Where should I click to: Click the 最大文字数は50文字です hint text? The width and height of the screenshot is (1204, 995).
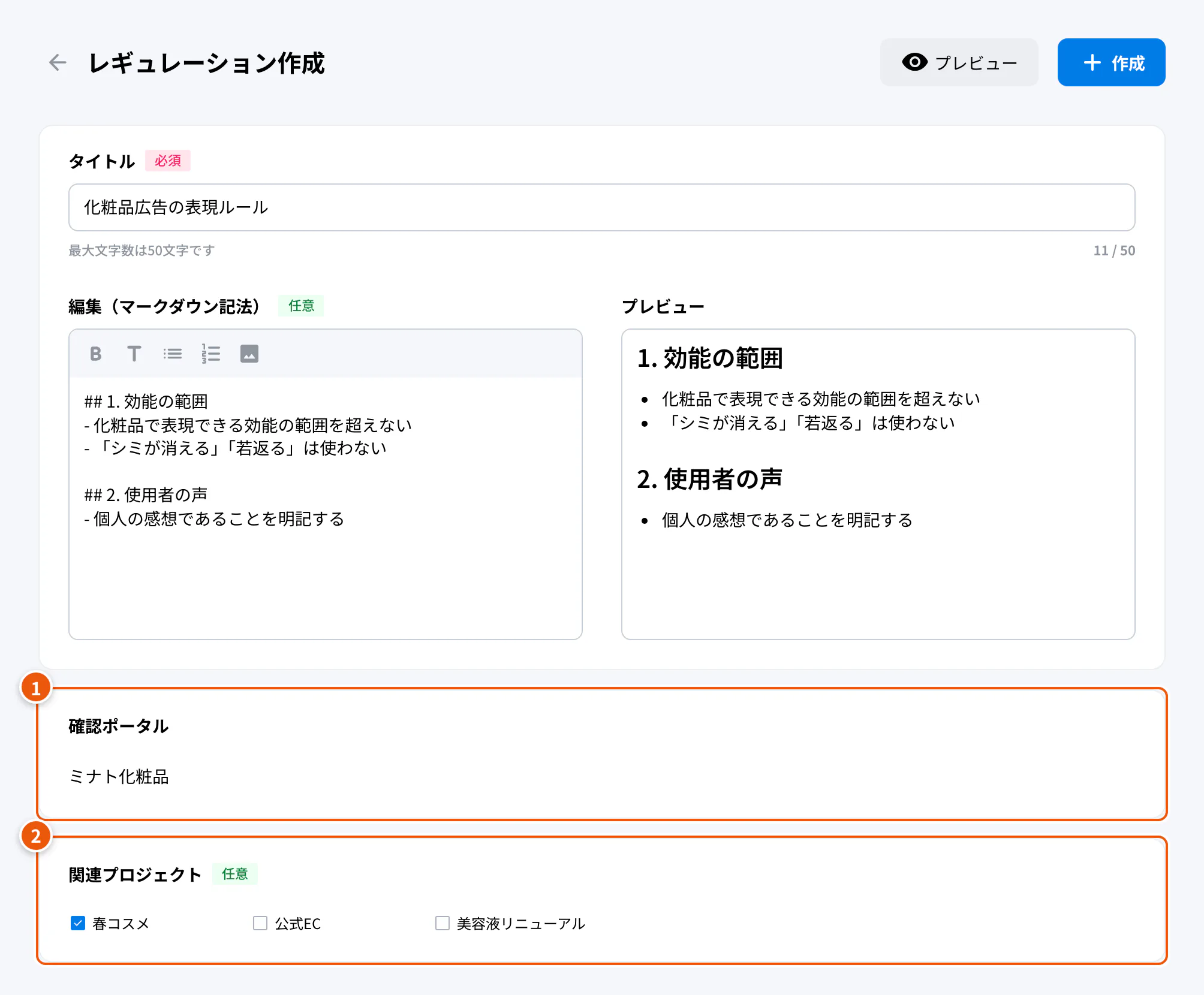142,251
